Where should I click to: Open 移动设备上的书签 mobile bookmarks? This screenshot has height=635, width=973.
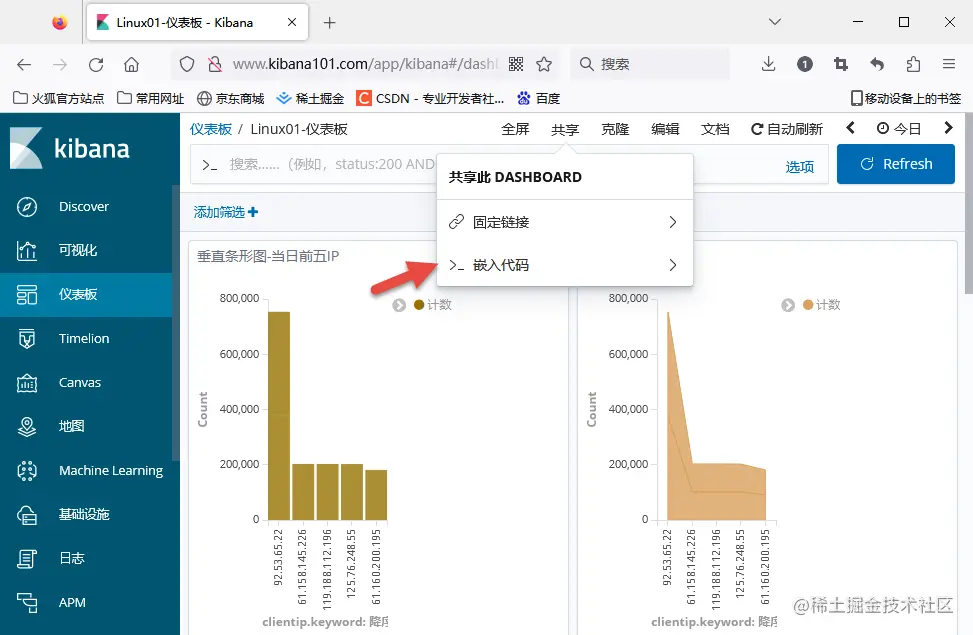(x=905, y=98)
